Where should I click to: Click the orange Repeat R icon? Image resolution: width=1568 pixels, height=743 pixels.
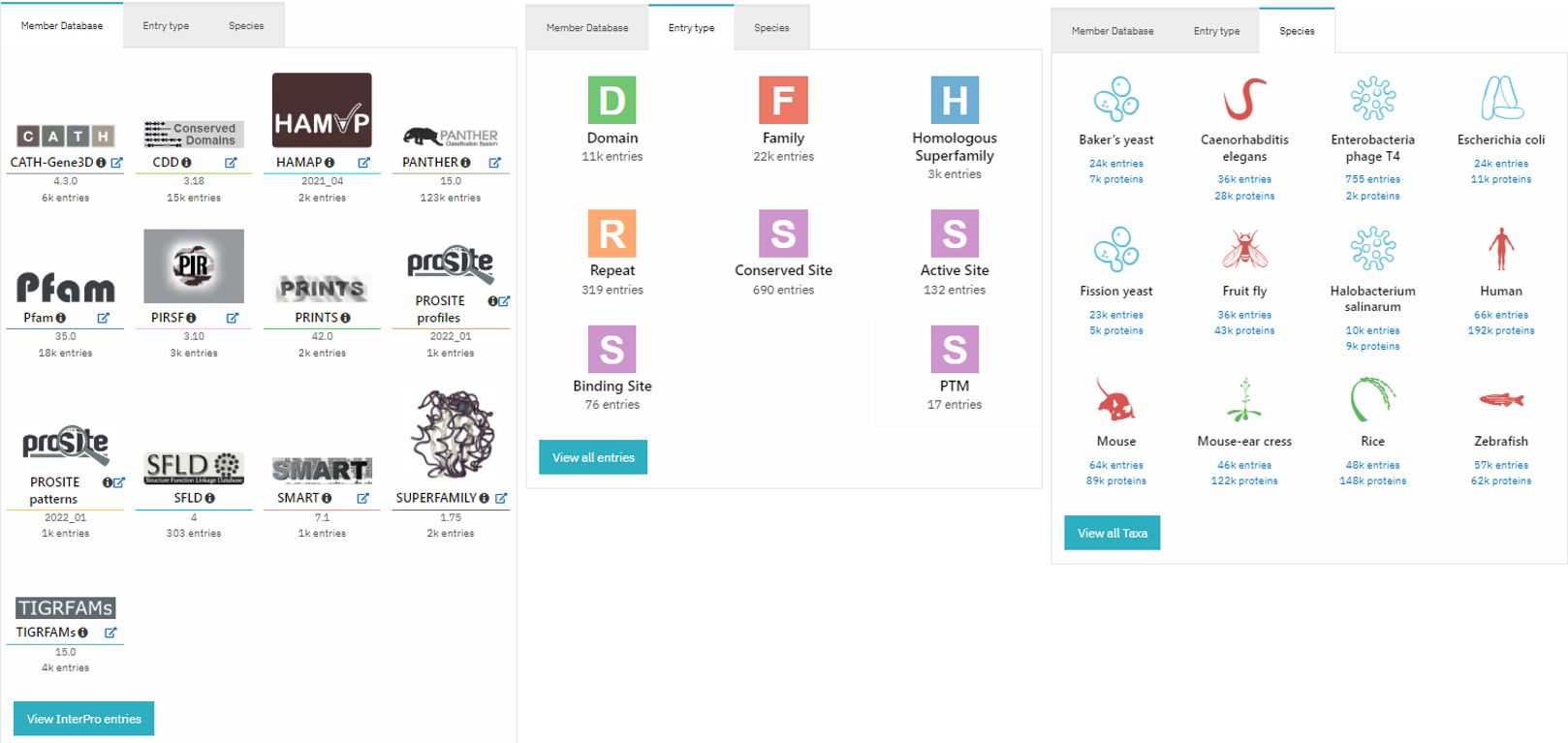(612, 233)
